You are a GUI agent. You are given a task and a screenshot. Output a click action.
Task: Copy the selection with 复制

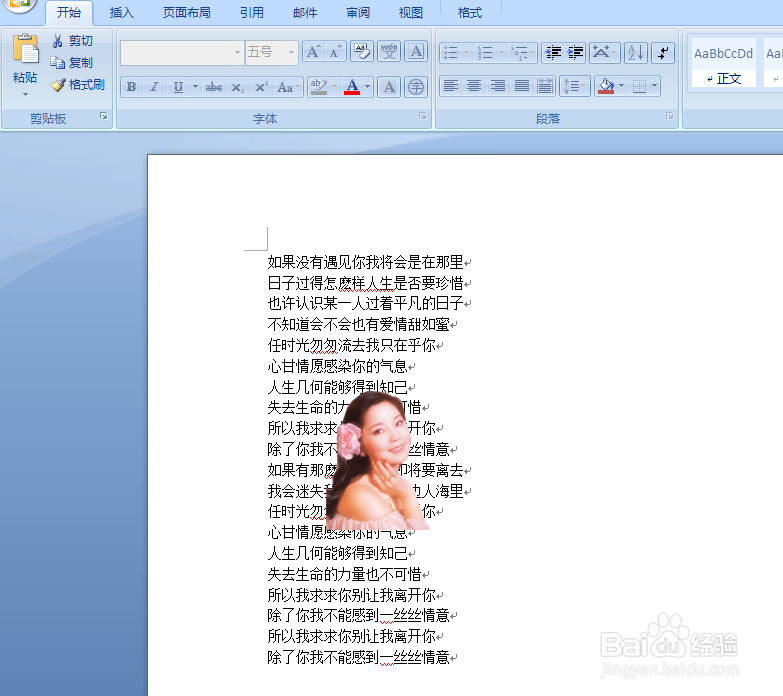point(72,63)
